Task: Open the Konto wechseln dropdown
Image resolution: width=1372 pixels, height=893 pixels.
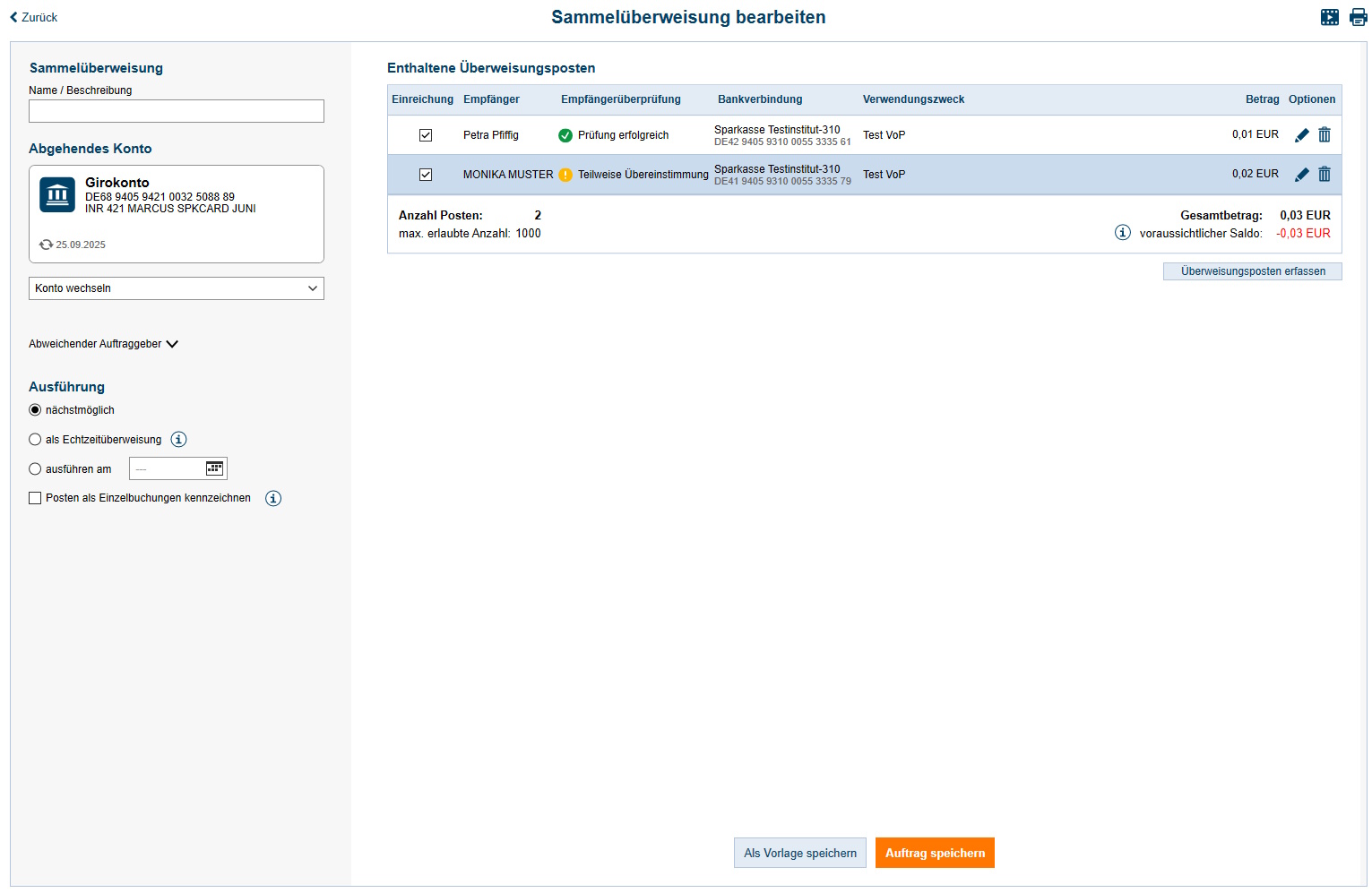Action: tap(177, 288)
